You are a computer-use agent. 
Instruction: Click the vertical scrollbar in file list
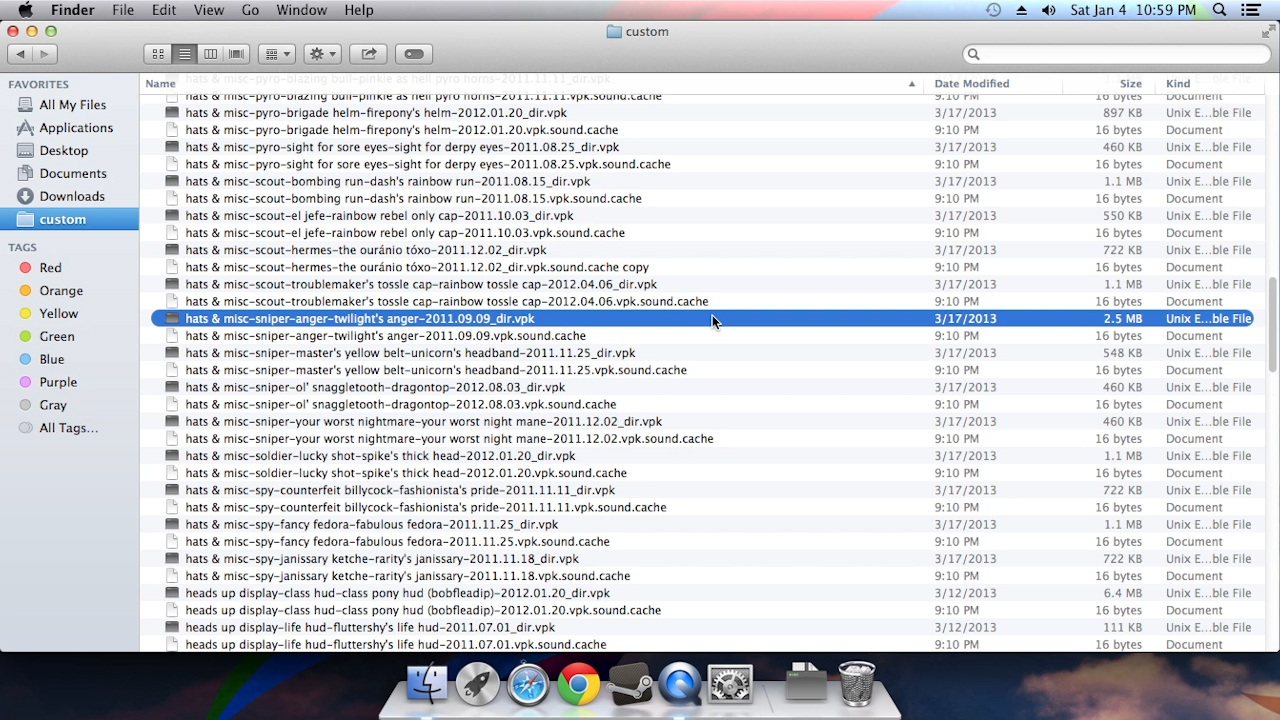pyautogui.click(x=1272, y=323)
